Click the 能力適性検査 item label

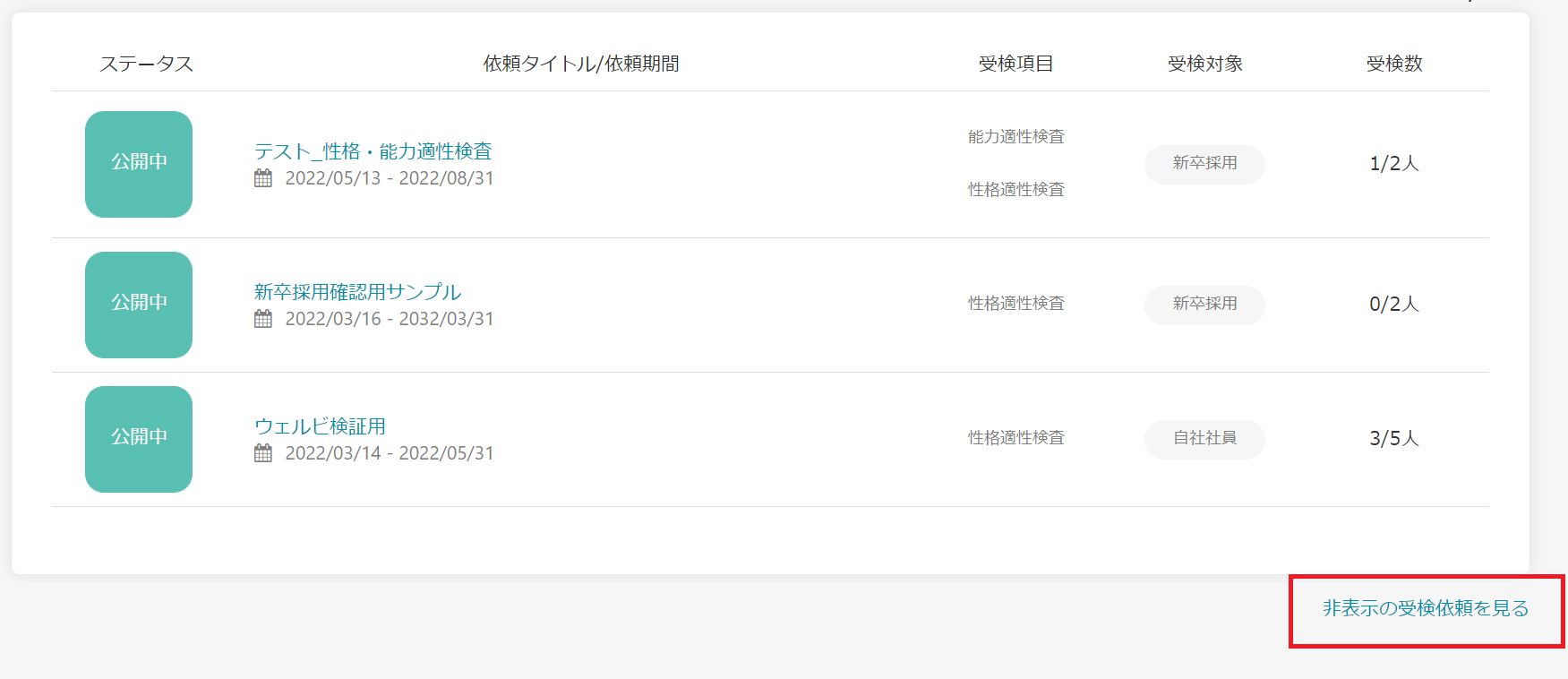pyautogui.click(x=1015, y=137)
